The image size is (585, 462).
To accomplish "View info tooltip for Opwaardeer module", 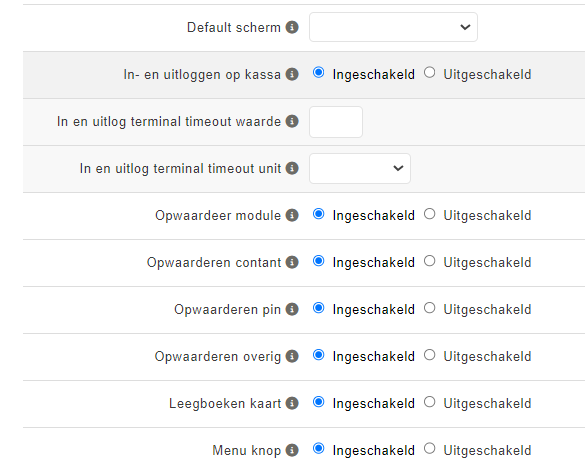I will pyautogui.click(x=292, y=215).
